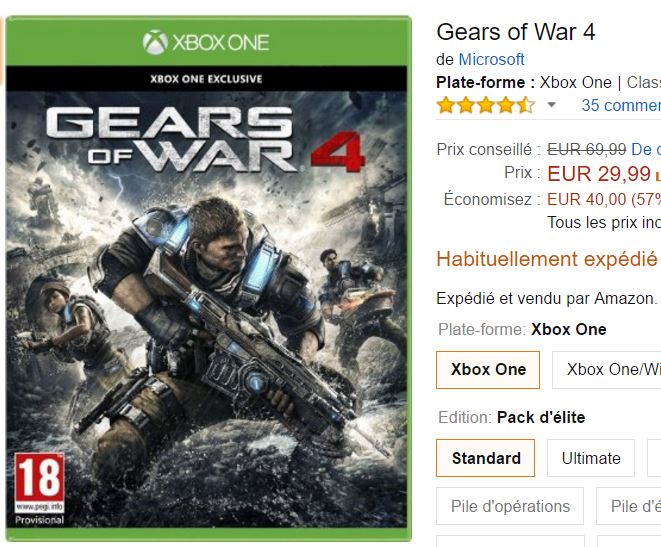Open the rating breakdown dropdown arrow
Image resolution: width=661 pixels, height=547 pixels.
point(551,105)
